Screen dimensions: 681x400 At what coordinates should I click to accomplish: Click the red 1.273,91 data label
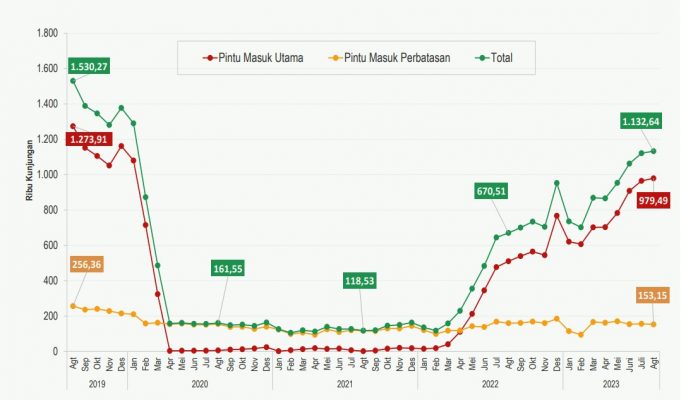click(88, 140)
